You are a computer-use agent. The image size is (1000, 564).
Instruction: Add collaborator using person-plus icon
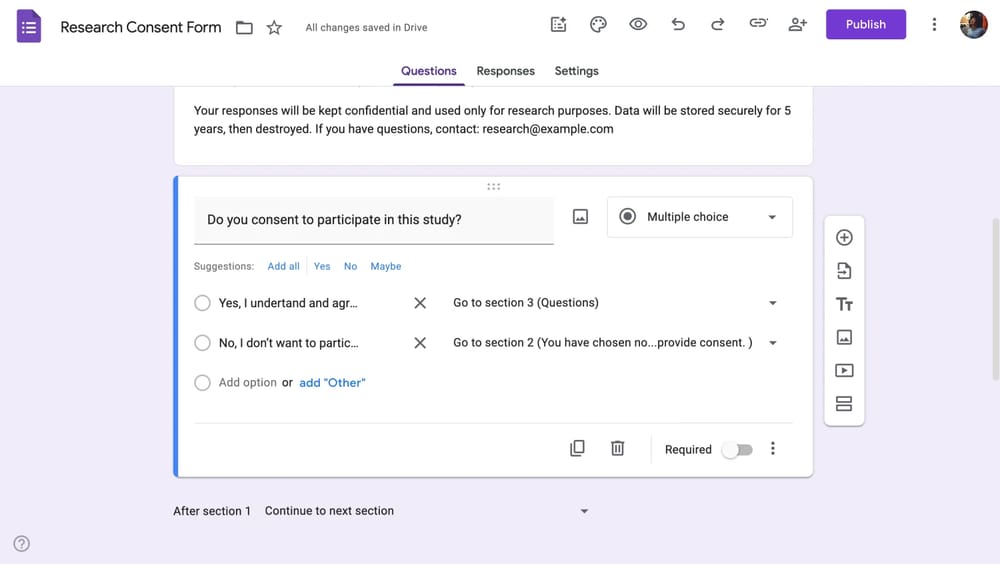coord(797,25)
